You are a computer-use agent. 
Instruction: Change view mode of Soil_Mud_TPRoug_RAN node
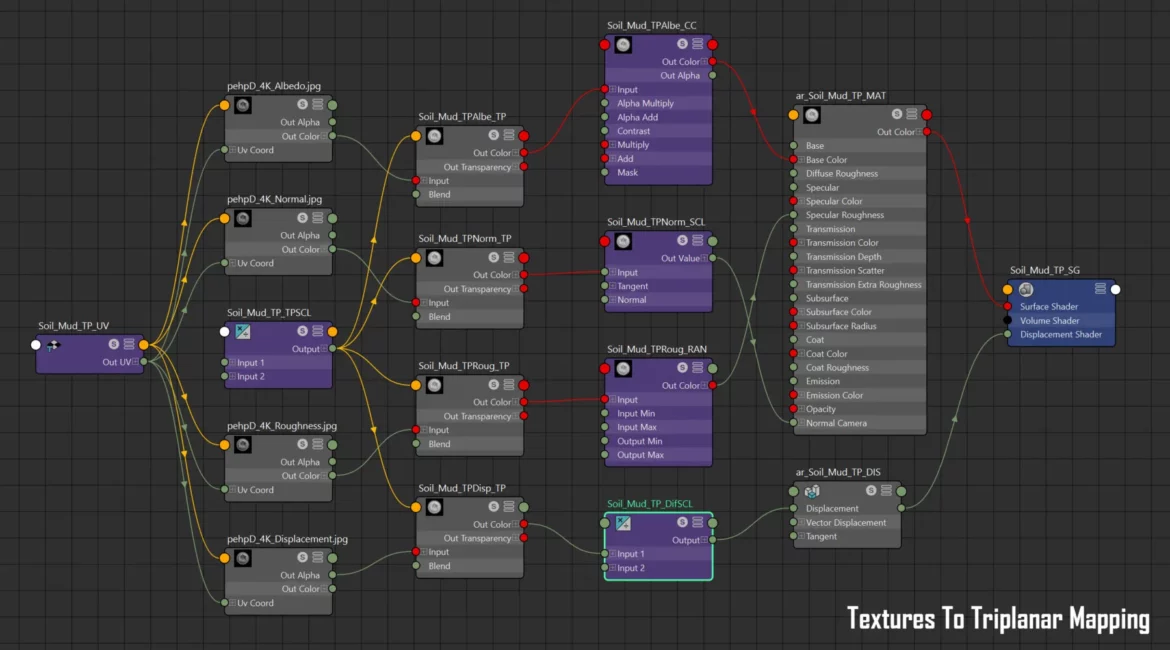tap(697, 368)
